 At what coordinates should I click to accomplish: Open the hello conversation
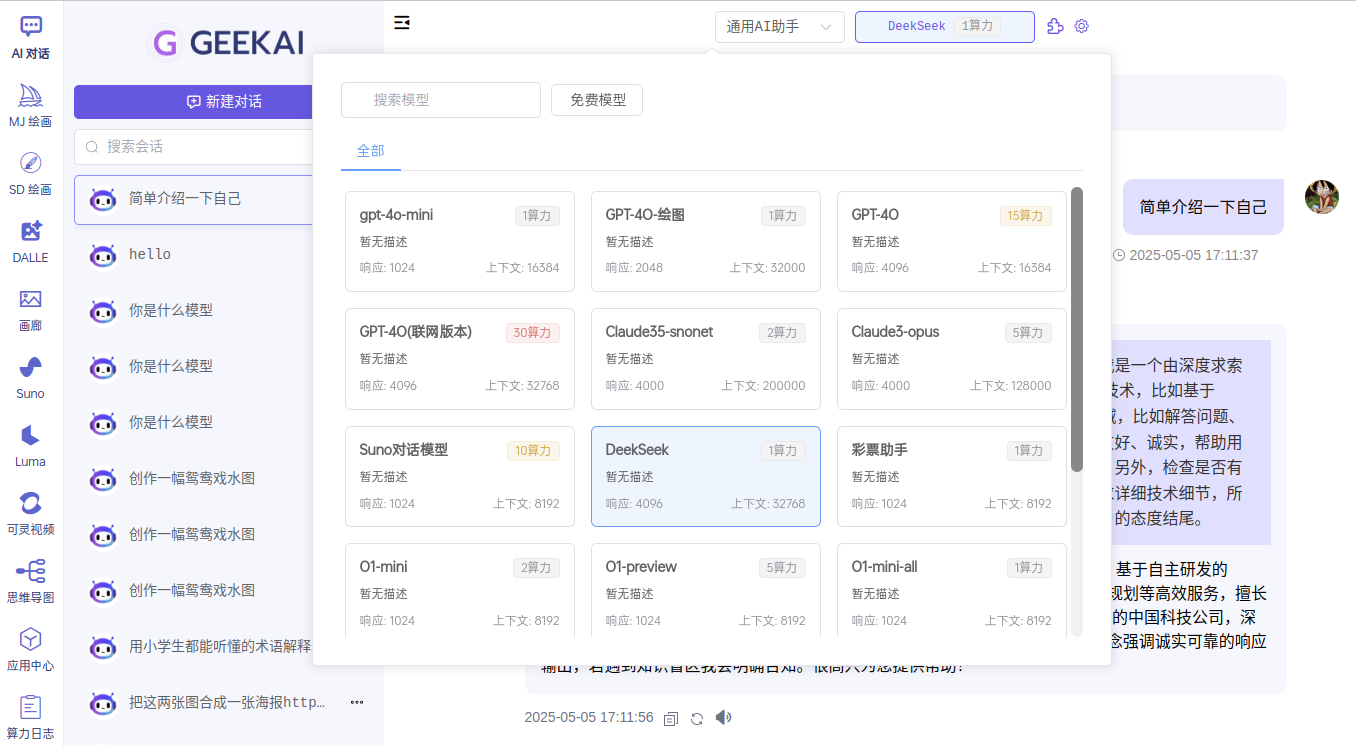pyautogui.click(x=224, y=254)
